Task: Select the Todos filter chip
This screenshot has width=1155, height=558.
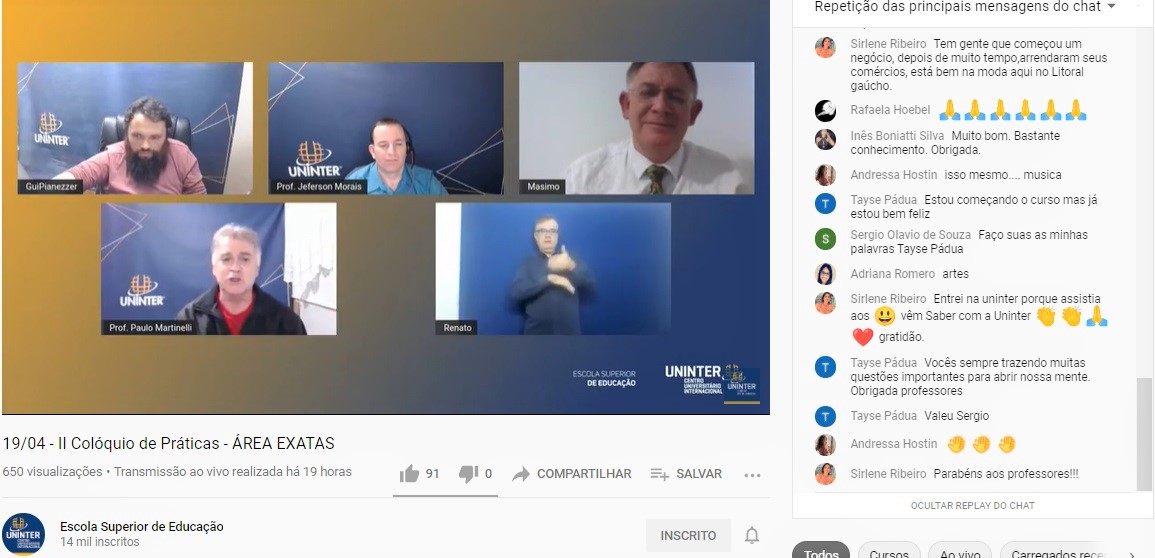Action: pos(821,552)
